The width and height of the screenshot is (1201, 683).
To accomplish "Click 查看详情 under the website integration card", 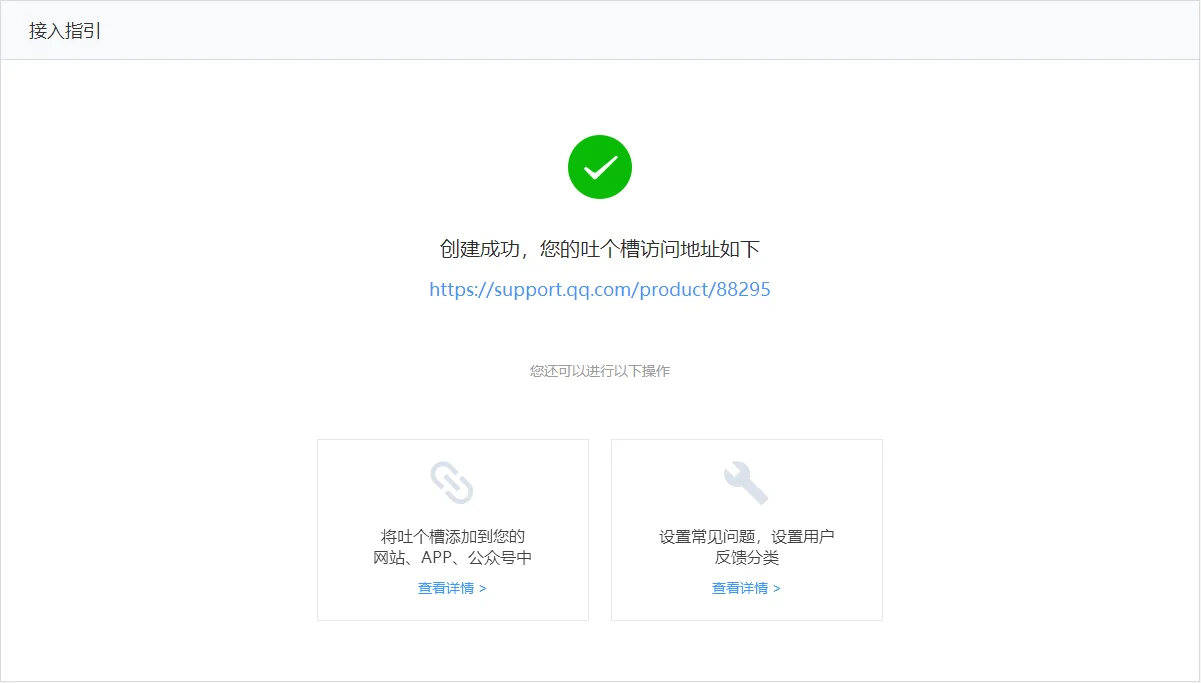I will click(x=447, y=589).
